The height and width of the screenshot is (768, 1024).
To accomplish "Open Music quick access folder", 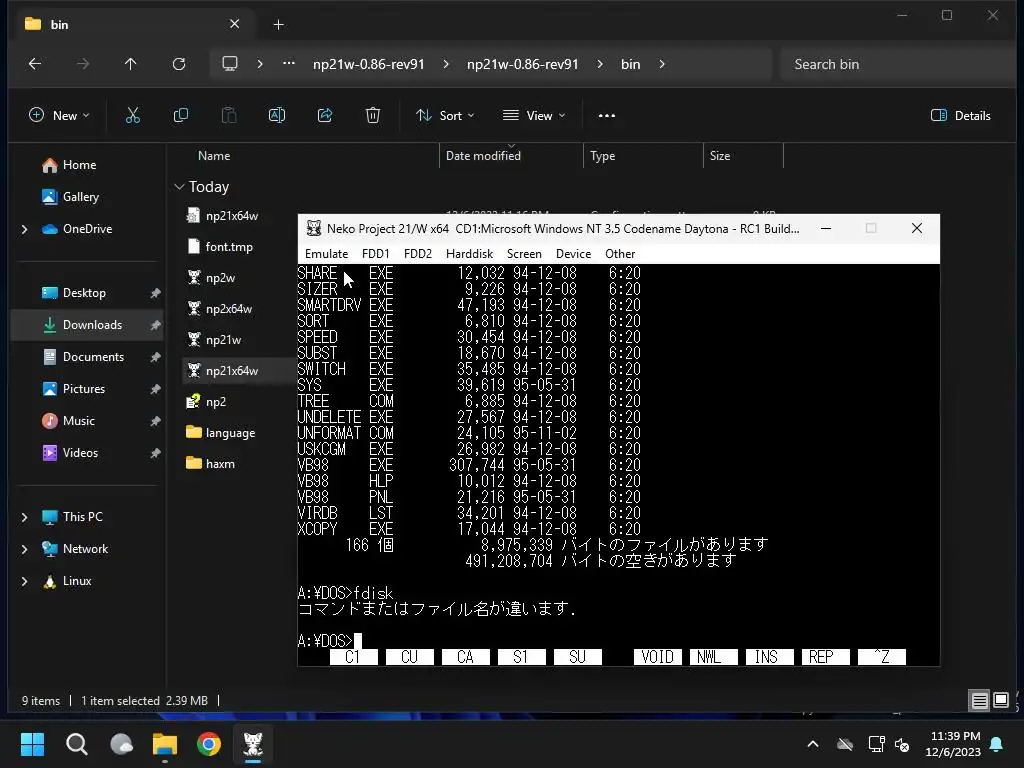I will click(x=78, y=421).
